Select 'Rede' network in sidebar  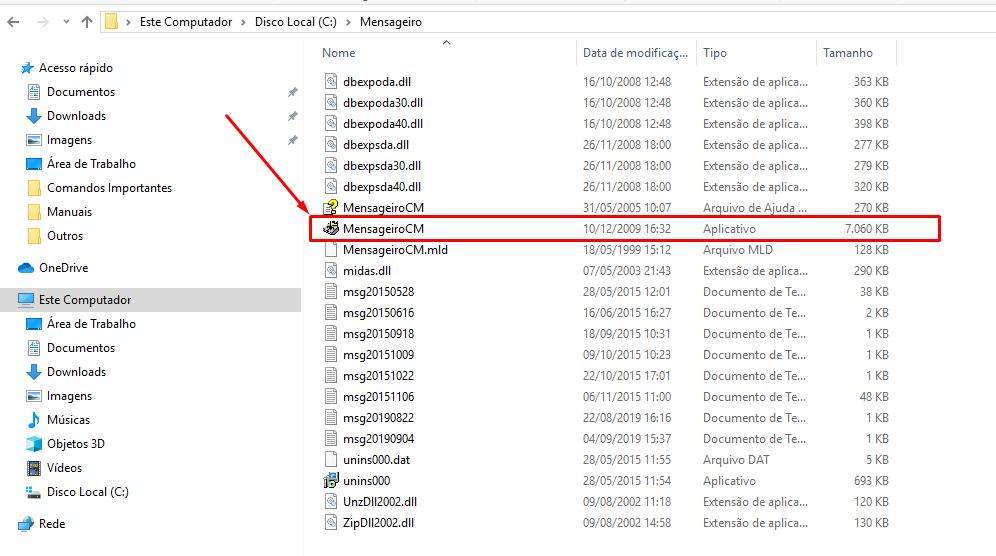[52, 524]
